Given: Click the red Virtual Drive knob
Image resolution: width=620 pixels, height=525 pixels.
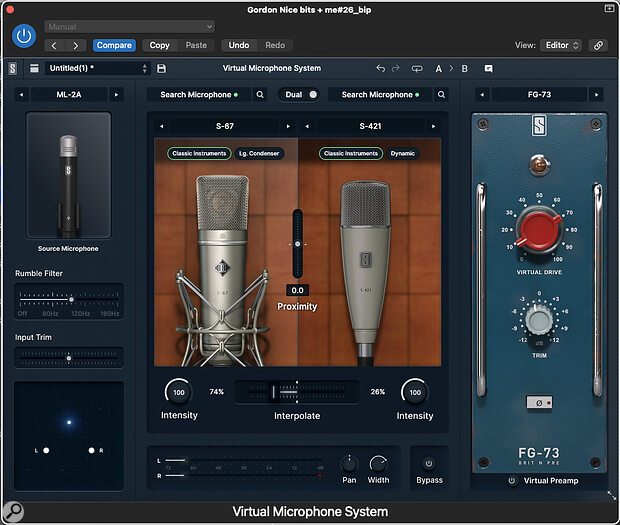Looking at the screenshot, I should [539, 230].
